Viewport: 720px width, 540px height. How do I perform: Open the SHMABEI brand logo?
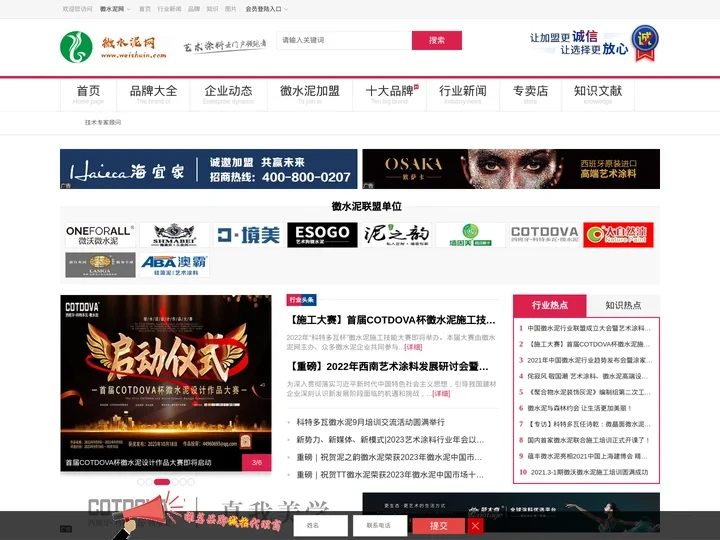(174, 235)
